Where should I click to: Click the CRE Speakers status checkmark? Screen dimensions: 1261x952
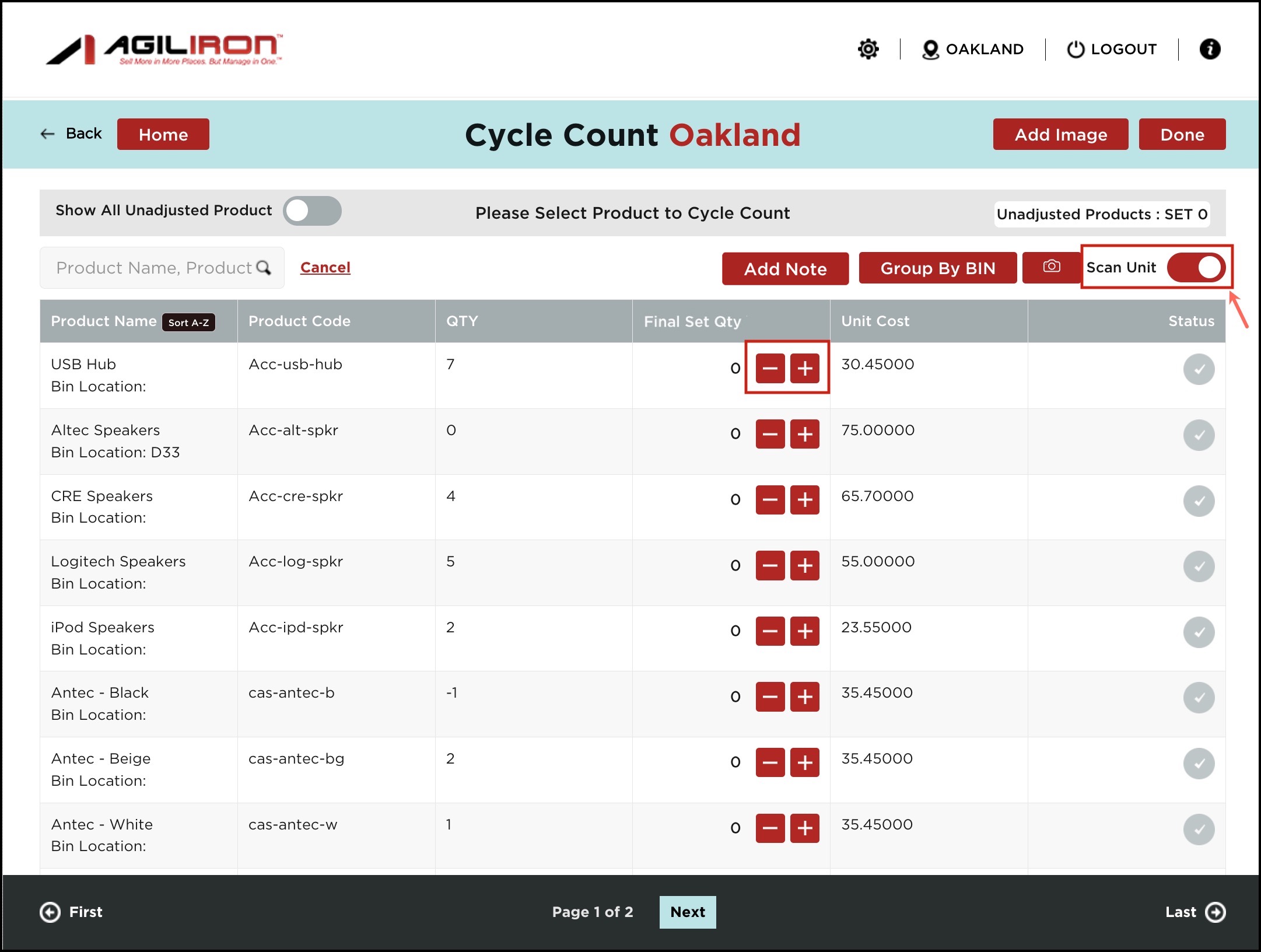tap(1199, 501)
